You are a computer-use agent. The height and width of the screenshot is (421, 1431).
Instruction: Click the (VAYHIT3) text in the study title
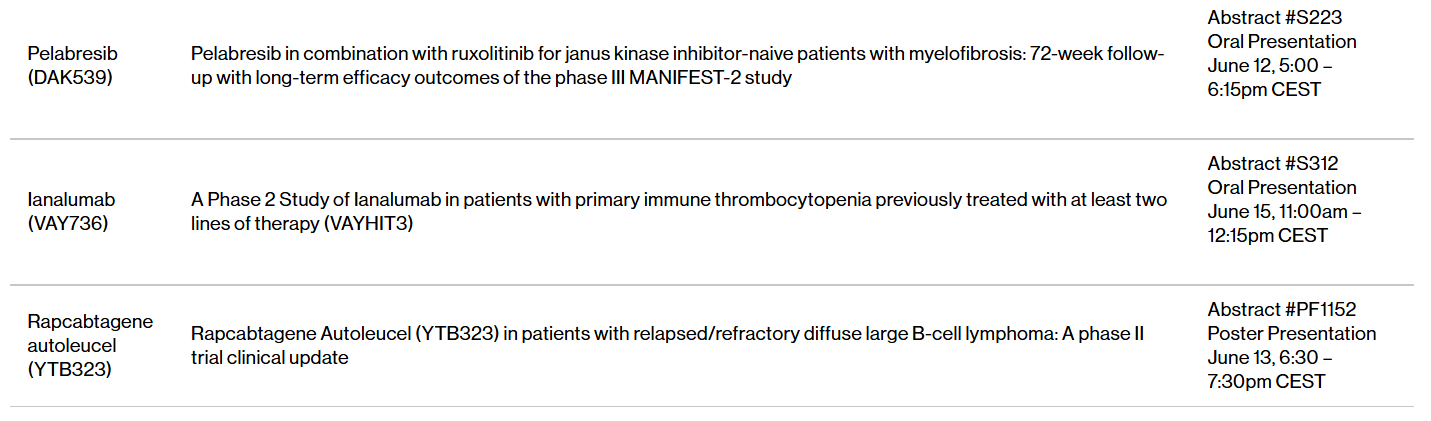[368, 223]
